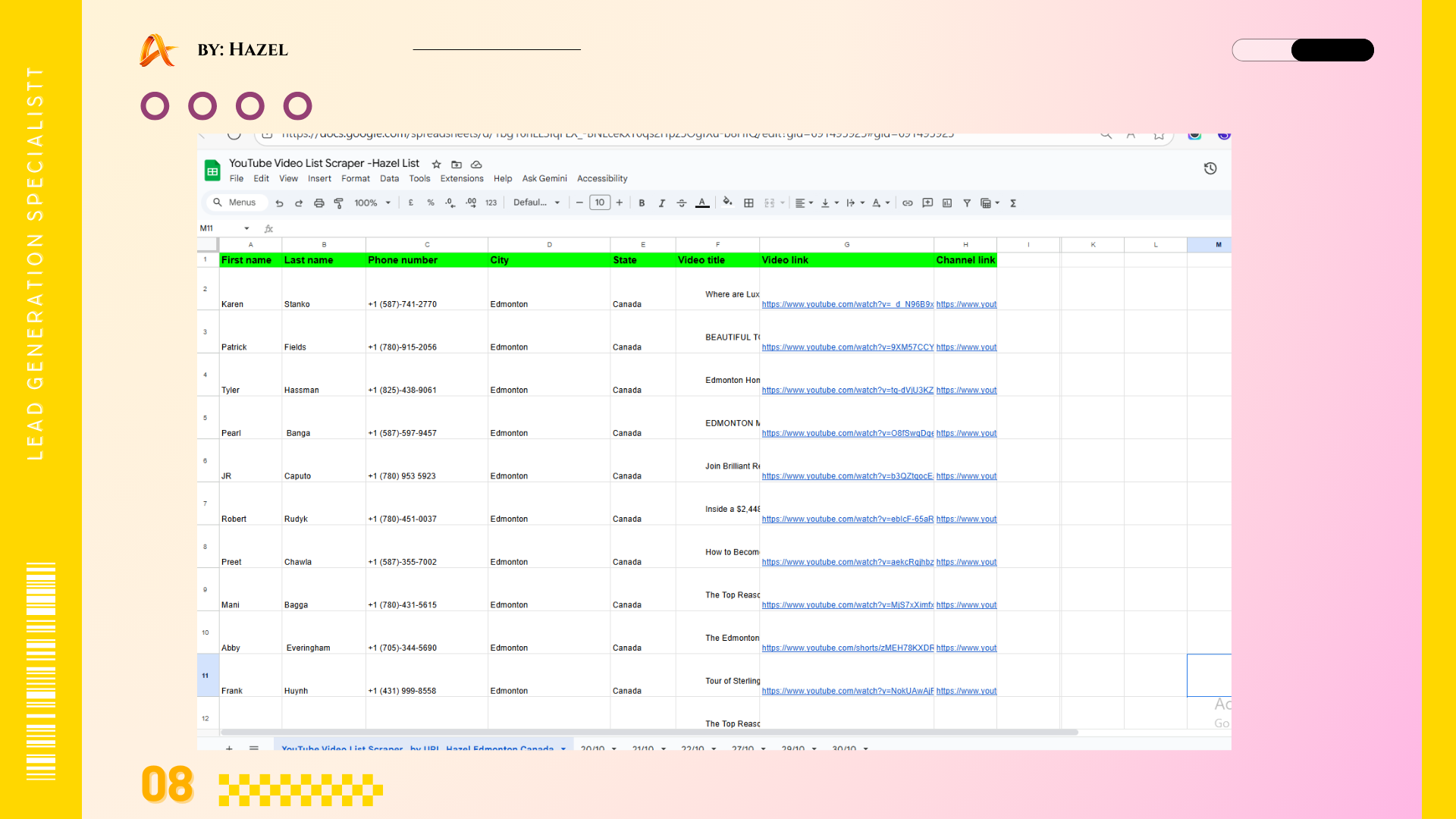Open the 100% zoom dropdown
Viewport: 1456px width, 819px height.
pos(372,203)
